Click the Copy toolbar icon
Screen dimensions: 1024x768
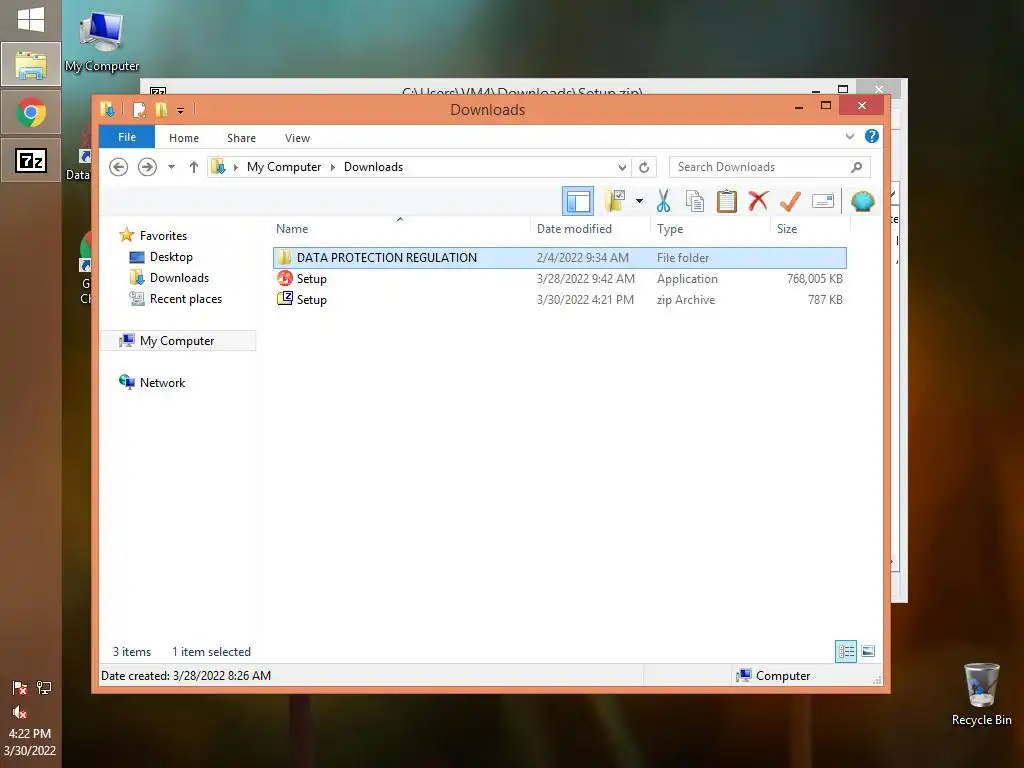[695, 201]
